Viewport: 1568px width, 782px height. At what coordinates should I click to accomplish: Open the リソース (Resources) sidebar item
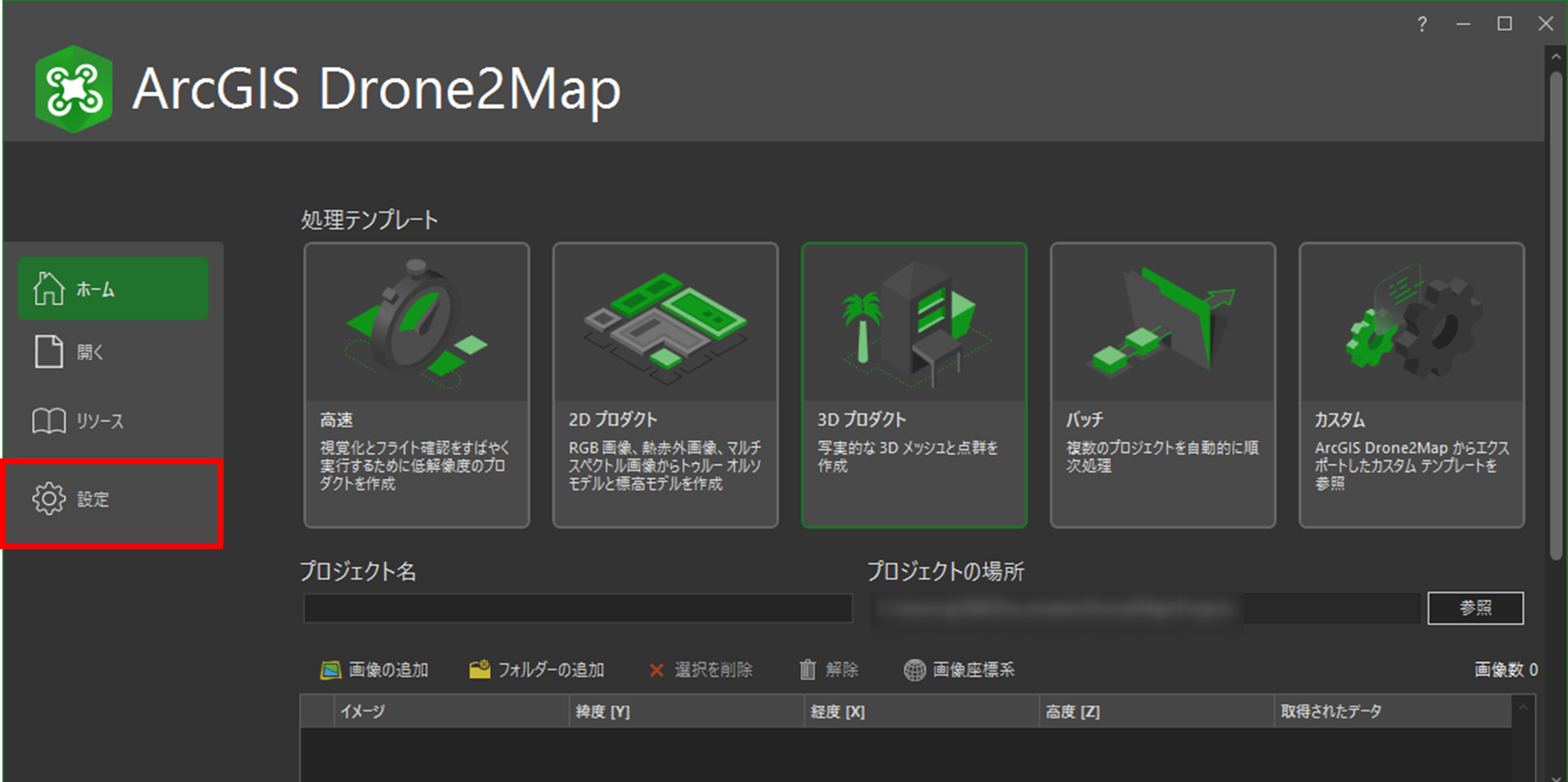tap(113, 421)
